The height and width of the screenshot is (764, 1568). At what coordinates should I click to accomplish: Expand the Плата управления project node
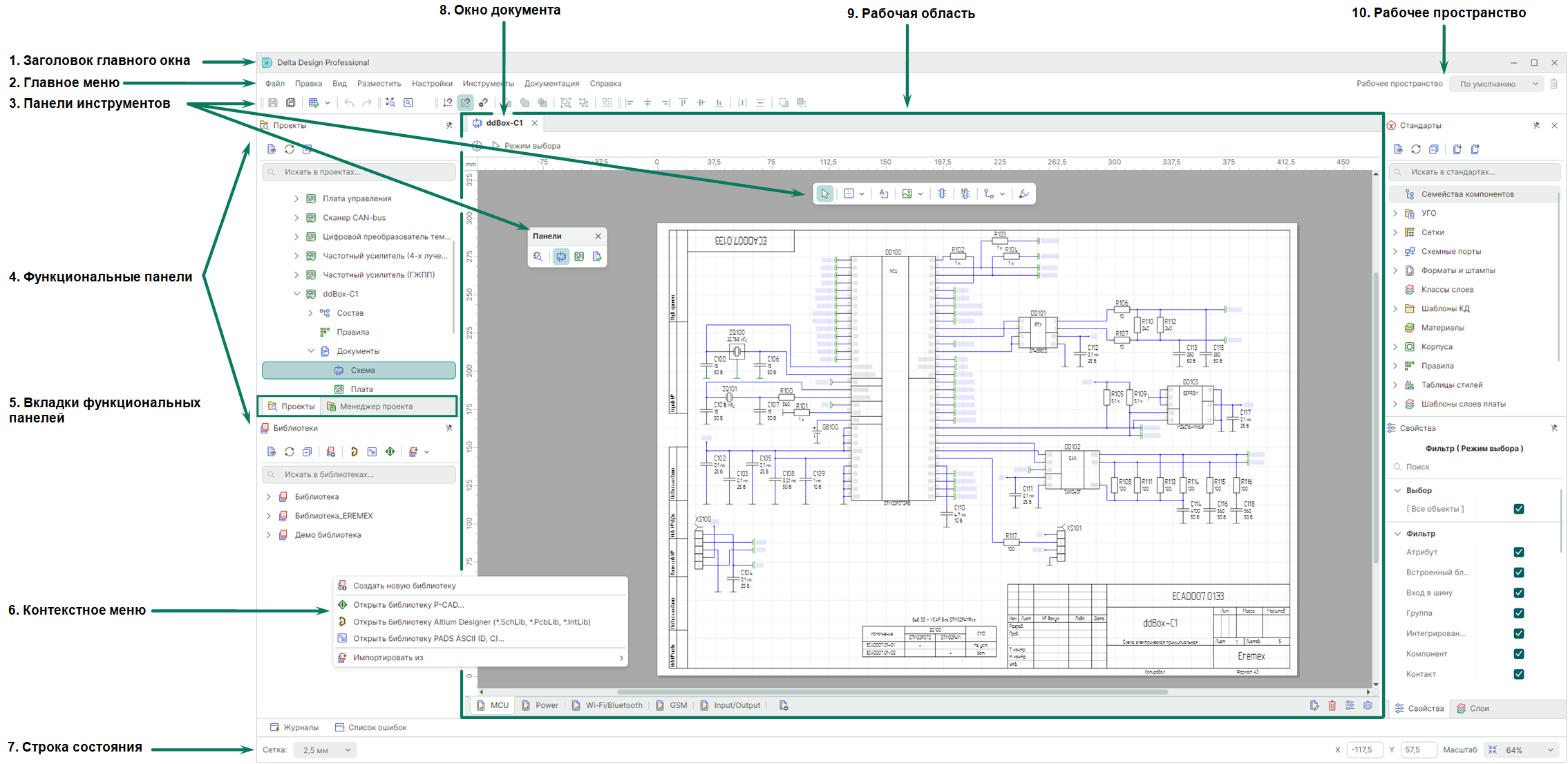(x=296, y=199)
